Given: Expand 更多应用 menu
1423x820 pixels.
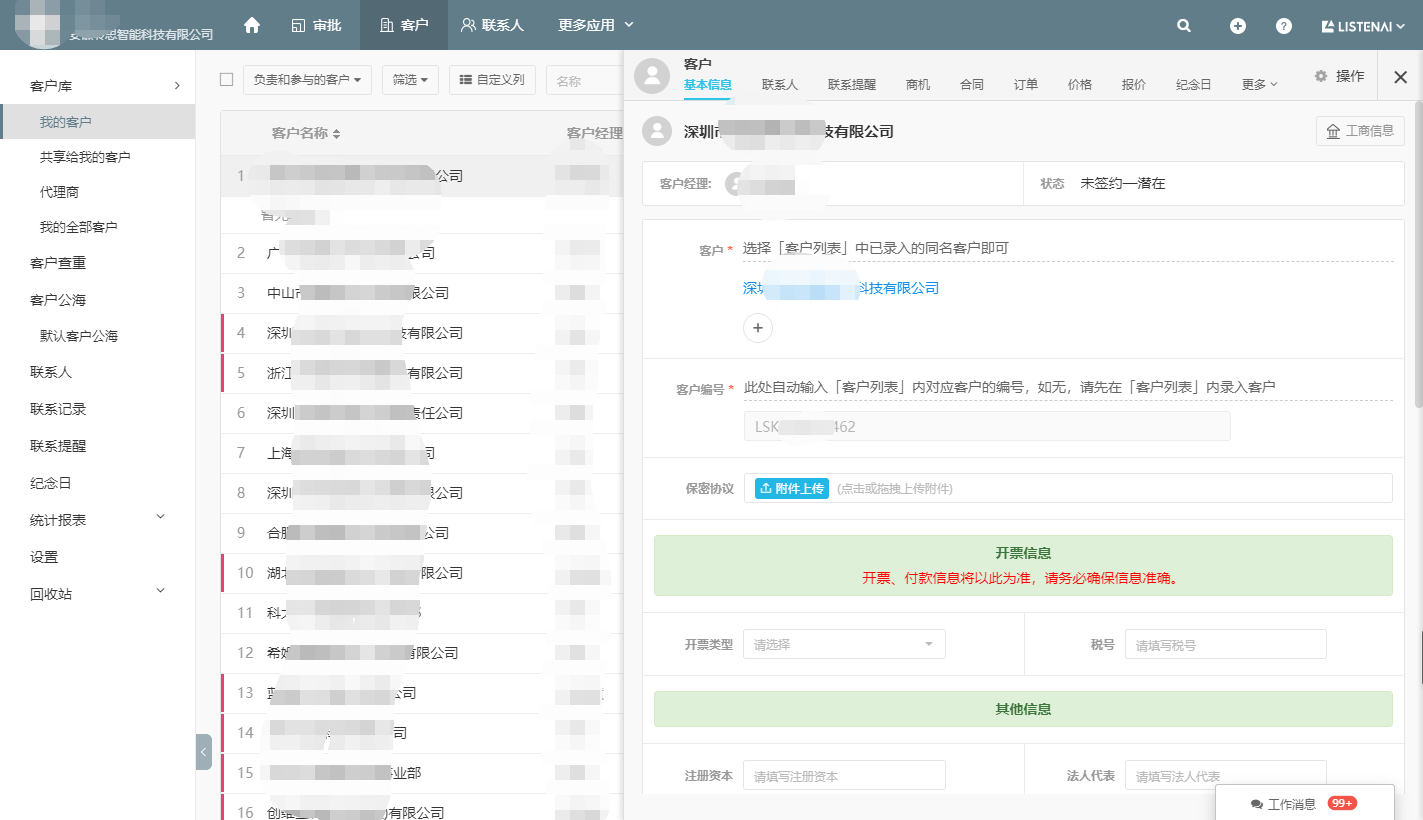Looking at the screenshot, I should point(596,25).
